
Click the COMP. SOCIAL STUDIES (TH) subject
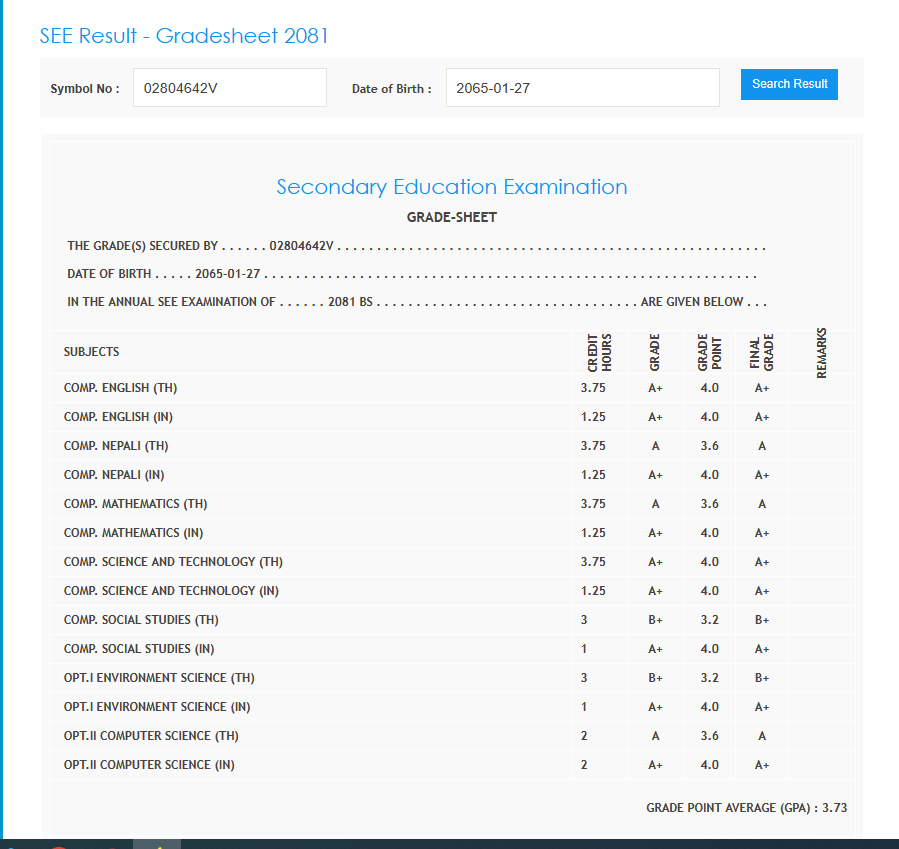(x=141, y=620)
